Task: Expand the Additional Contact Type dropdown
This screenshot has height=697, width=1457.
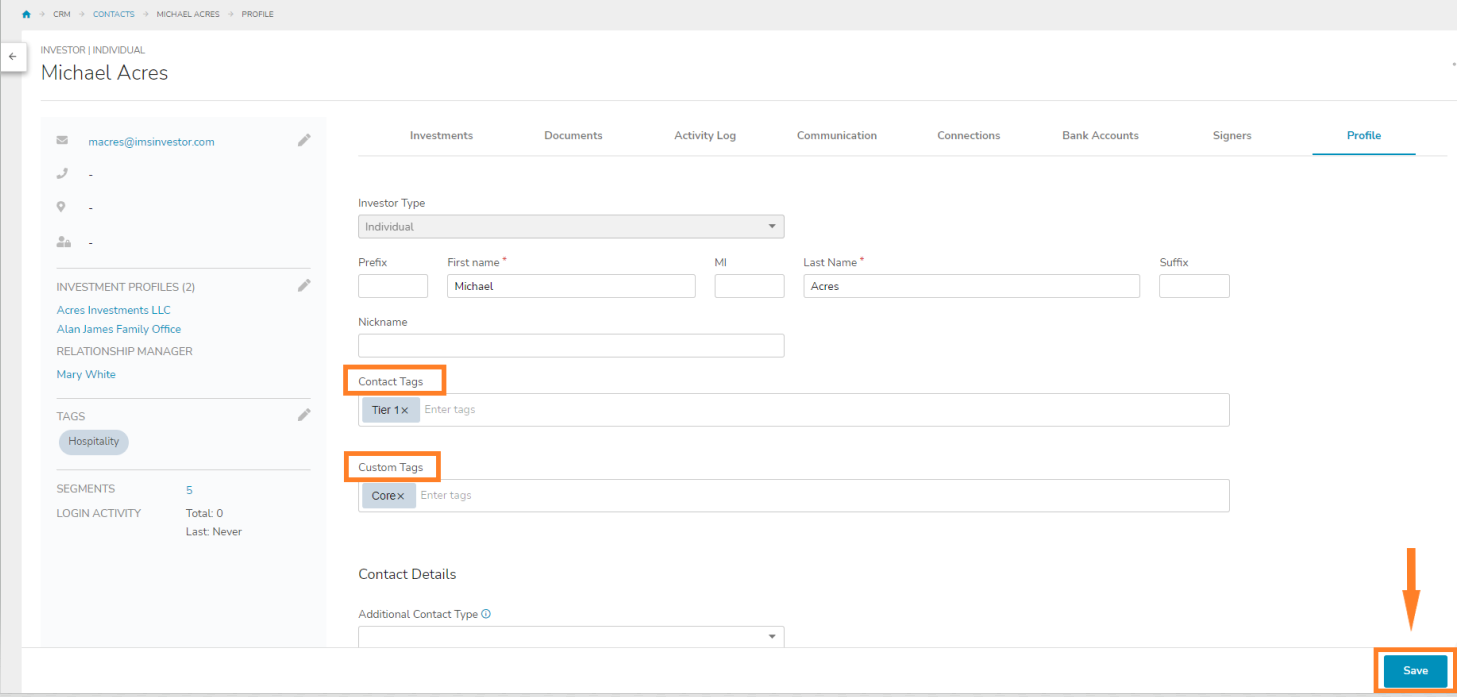Action: [771, 636]
